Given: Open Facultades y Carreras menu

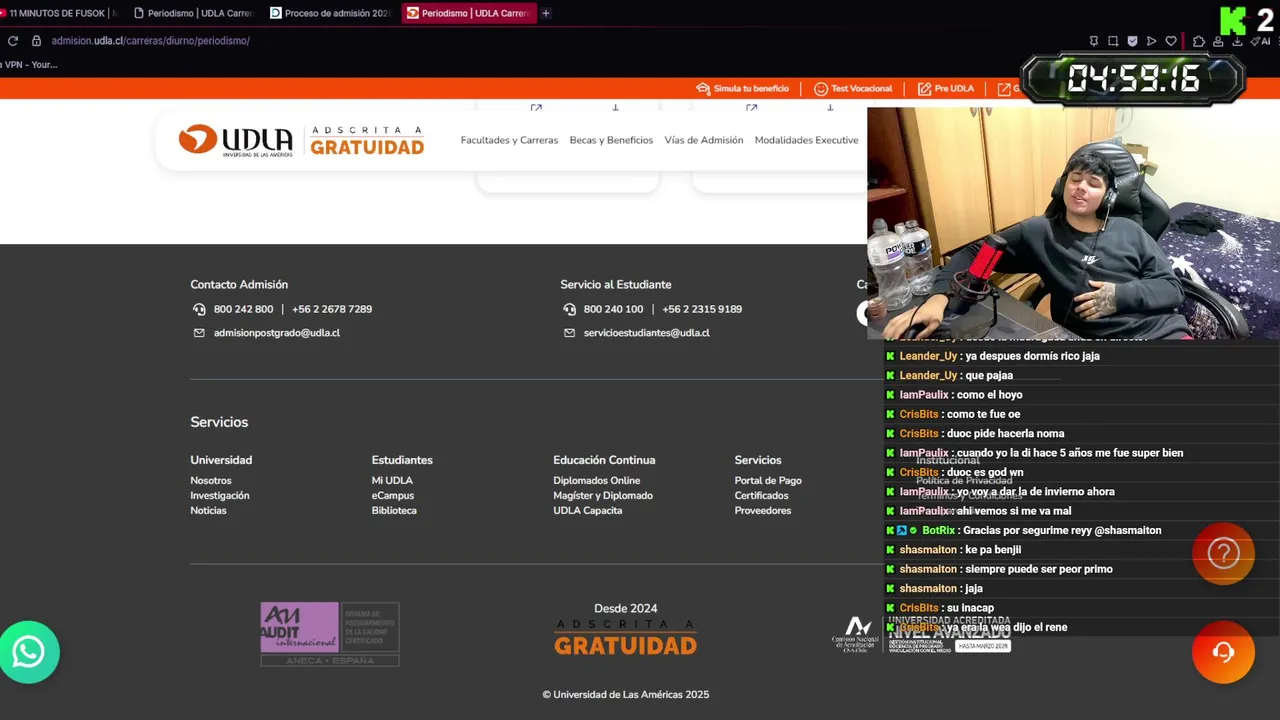Looking at the screenshot, I should tap(509, 140).
